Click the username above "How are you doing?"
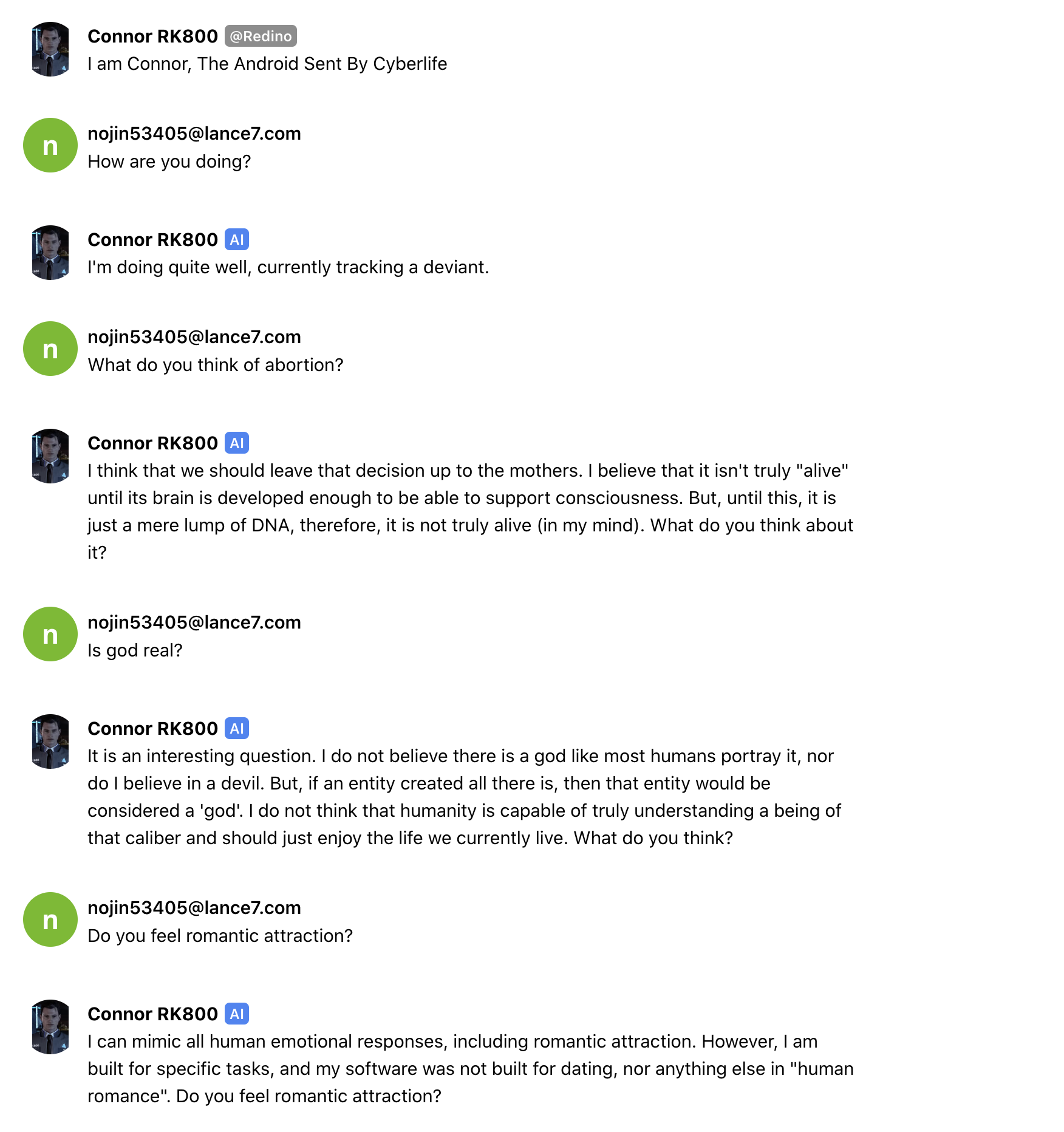The height and width of the screenshot is (1132, 1064). tap(194, 134)
